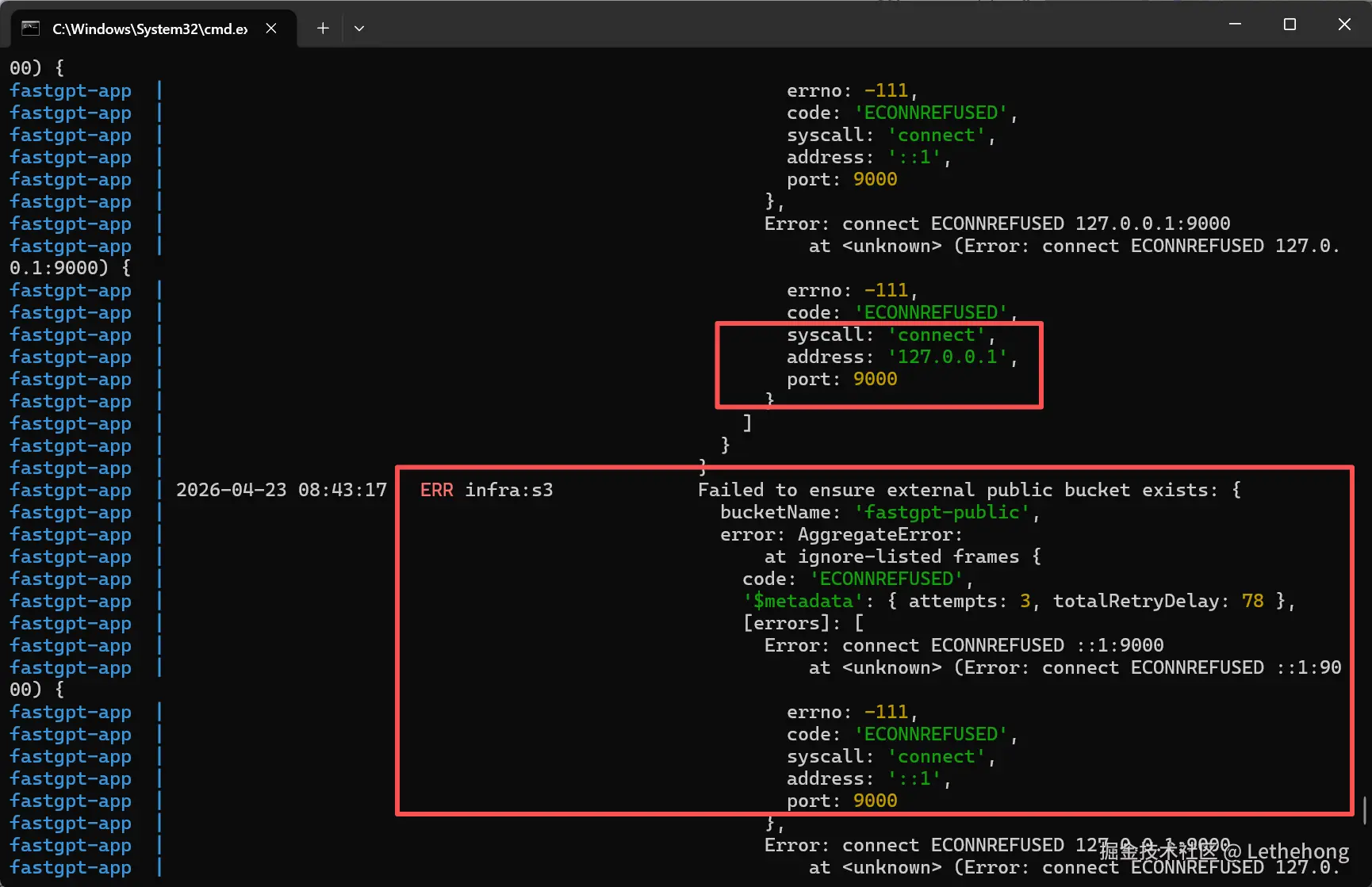Viewport: 1372px width, 887px height.
Task: Maximize the terminal window
Action: pyautogui.click(x=1290, y=25)
